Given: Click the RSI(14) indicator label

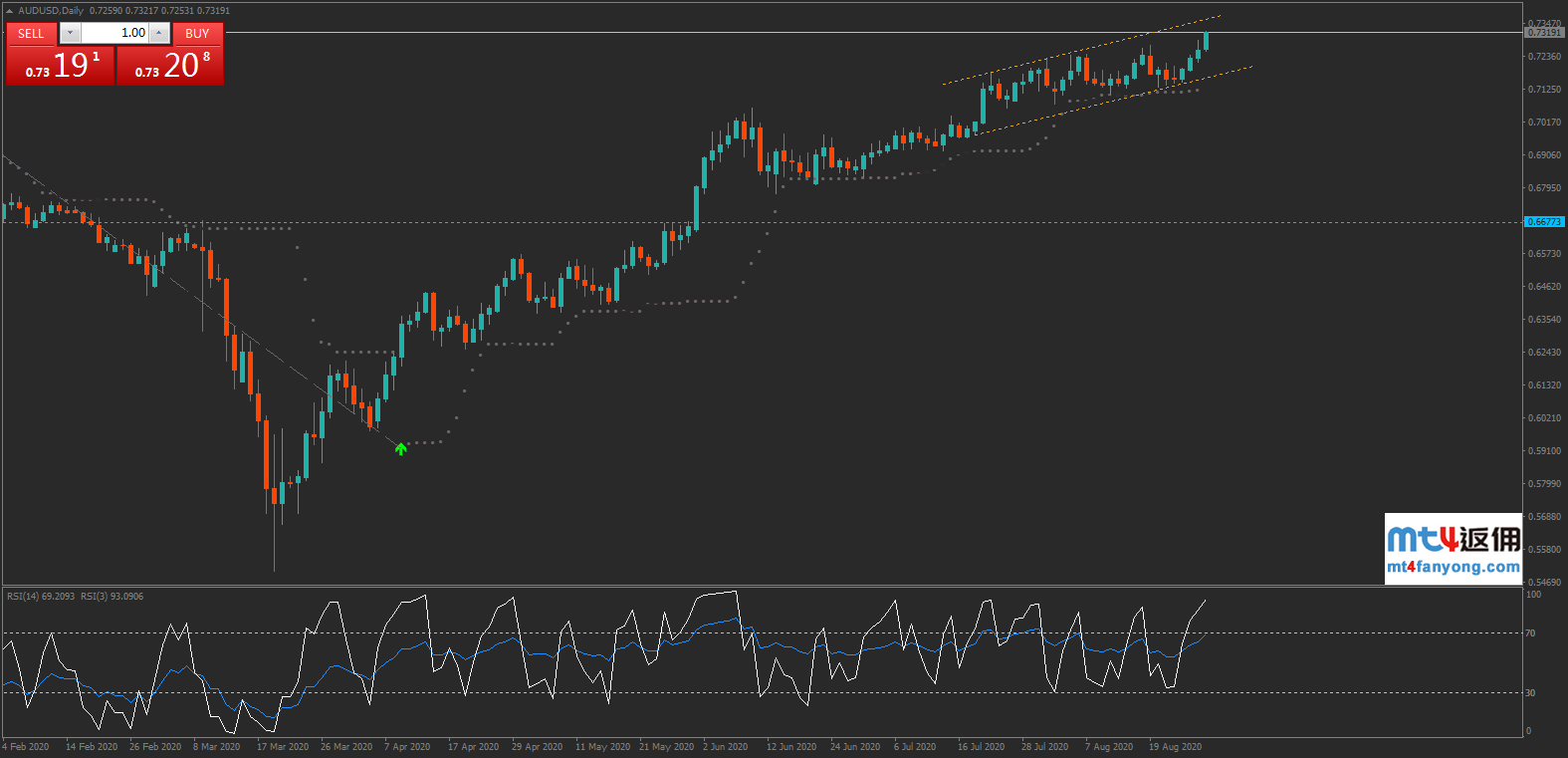Looking at the screenshot, I should 41,597.
